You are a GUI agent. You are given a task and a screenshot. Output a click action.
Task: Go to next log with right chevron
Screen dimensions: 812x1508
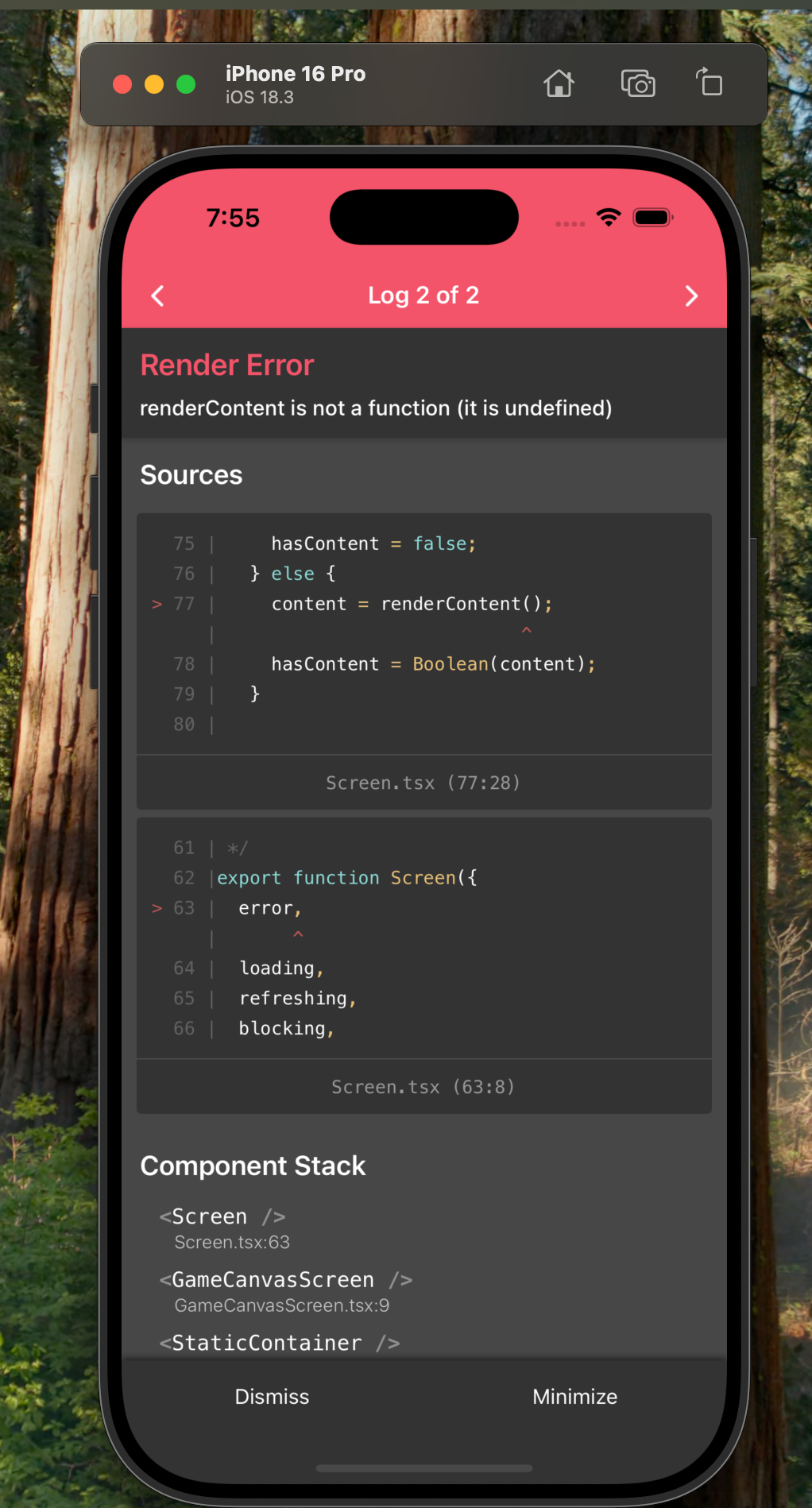click(x=690, y=296)
